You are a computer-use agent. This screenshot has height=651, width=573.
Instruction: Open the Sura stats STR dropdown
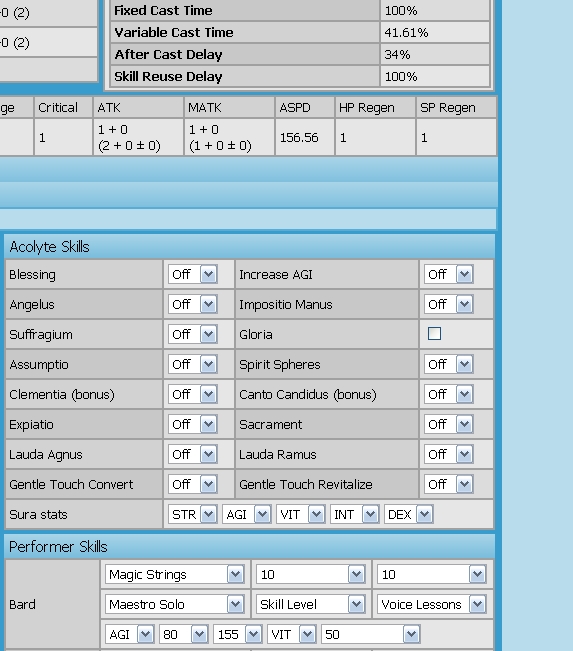tap(193, 514)
